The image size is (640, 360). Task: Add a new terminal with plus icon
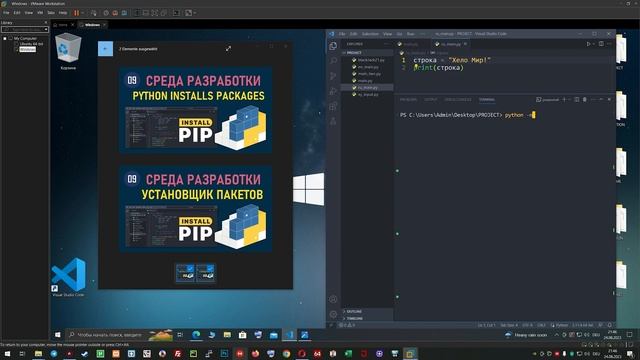(564, 100)
